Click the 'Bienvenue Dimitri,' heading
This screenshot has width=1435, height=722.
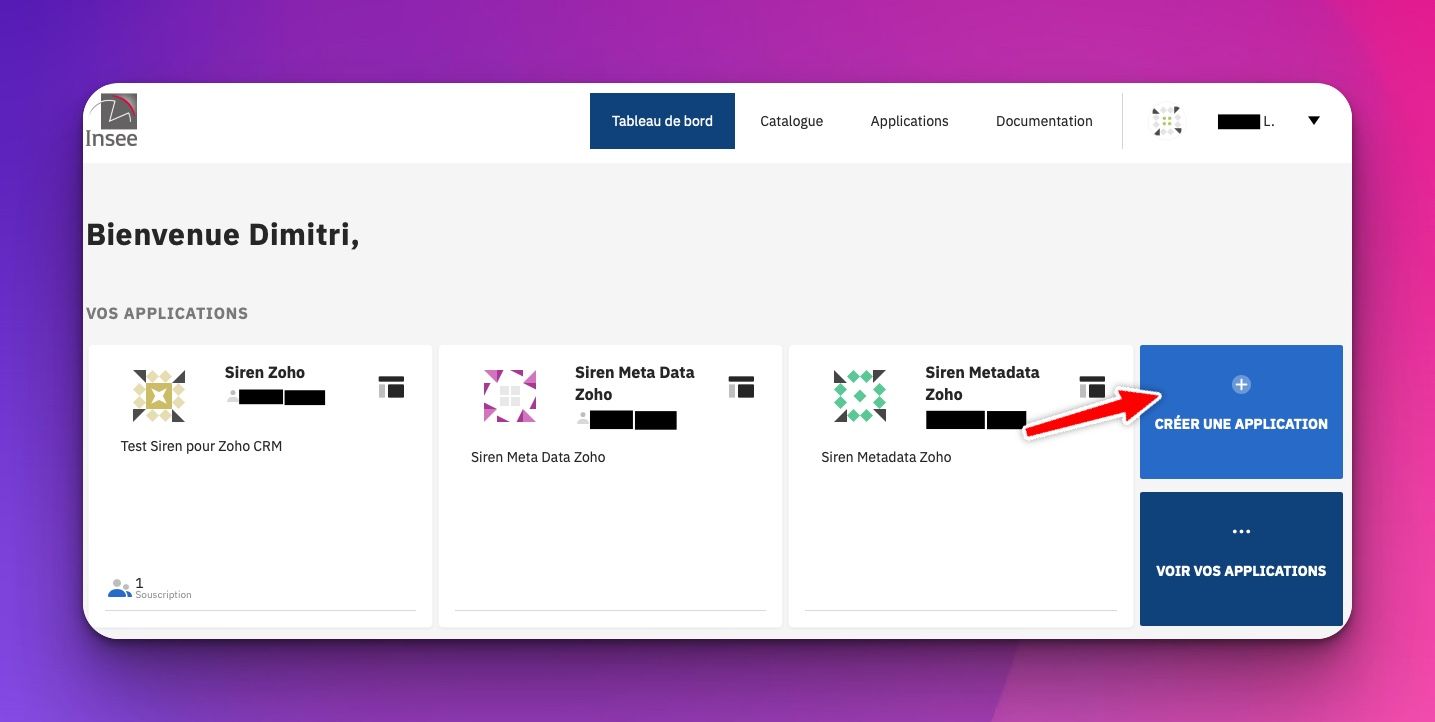tap(223, 234)
